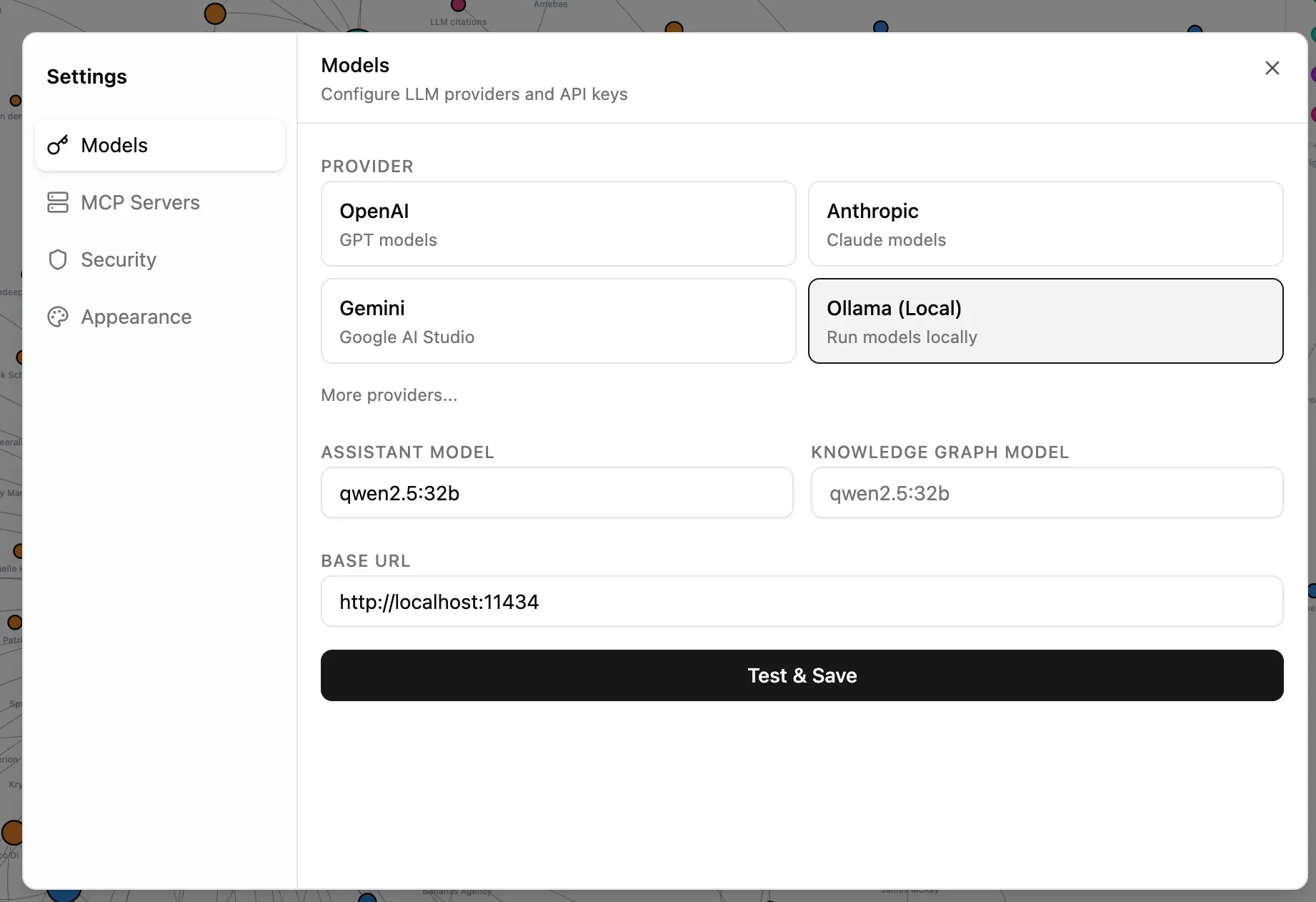The width and height of the screenshot is (1316, 902).
Task: Pick the Ollama (Local) provider
Action: point(1045,321)
